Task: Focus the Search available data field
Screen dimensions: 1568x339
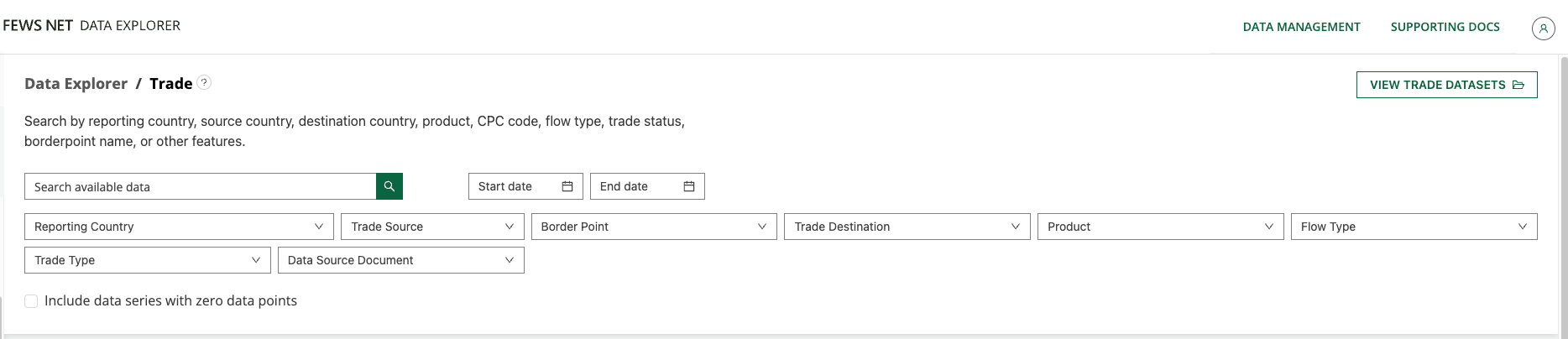Action: coord(201,186)
